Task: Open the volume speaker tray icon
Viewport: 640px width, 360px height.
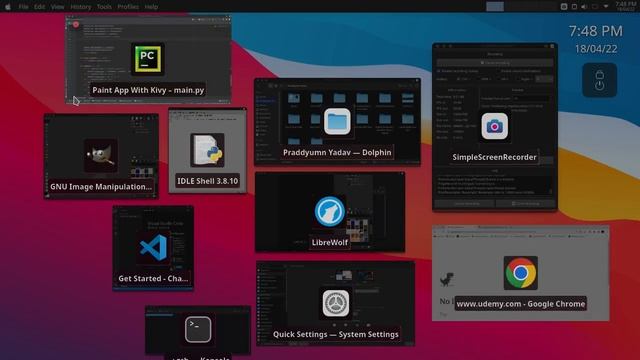Action: [584, 7]
